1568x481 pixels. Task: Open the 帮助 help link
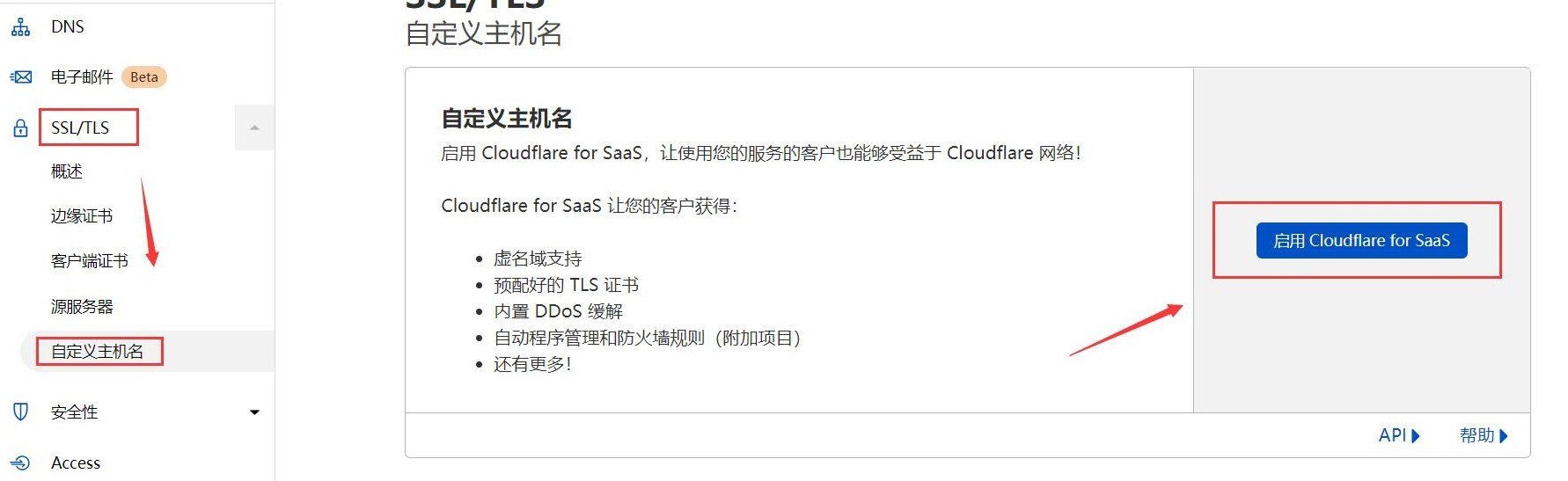pyautogui.click(x=1476, y=436)
